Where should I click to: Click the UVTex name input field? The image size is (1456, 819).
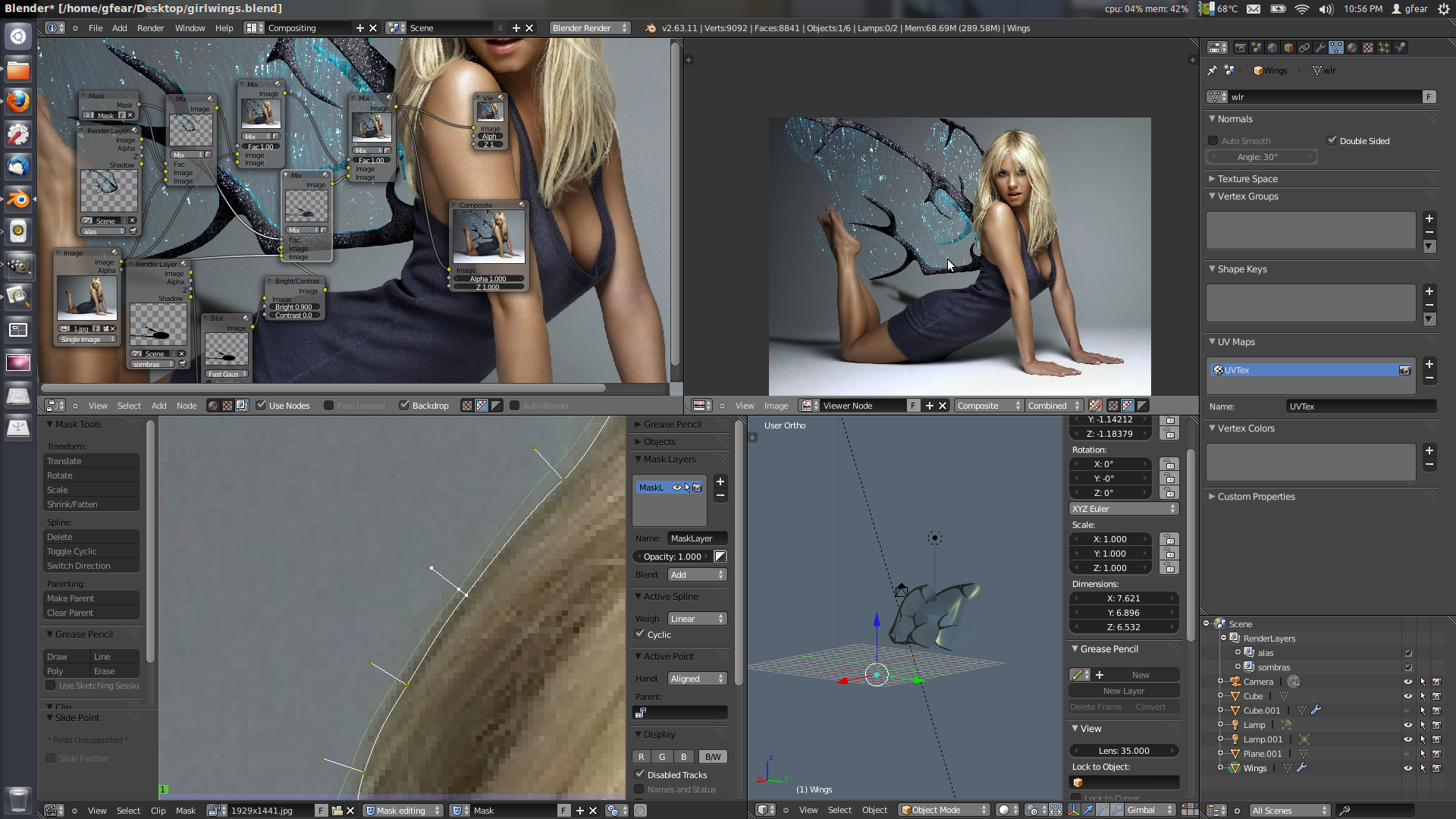tap(1360, 406)
